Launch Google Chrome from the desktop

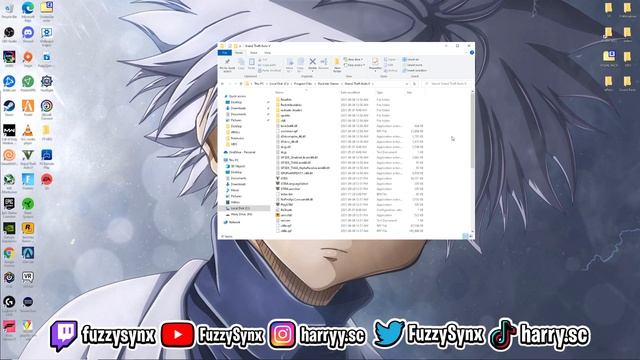[x=9, y=255]
